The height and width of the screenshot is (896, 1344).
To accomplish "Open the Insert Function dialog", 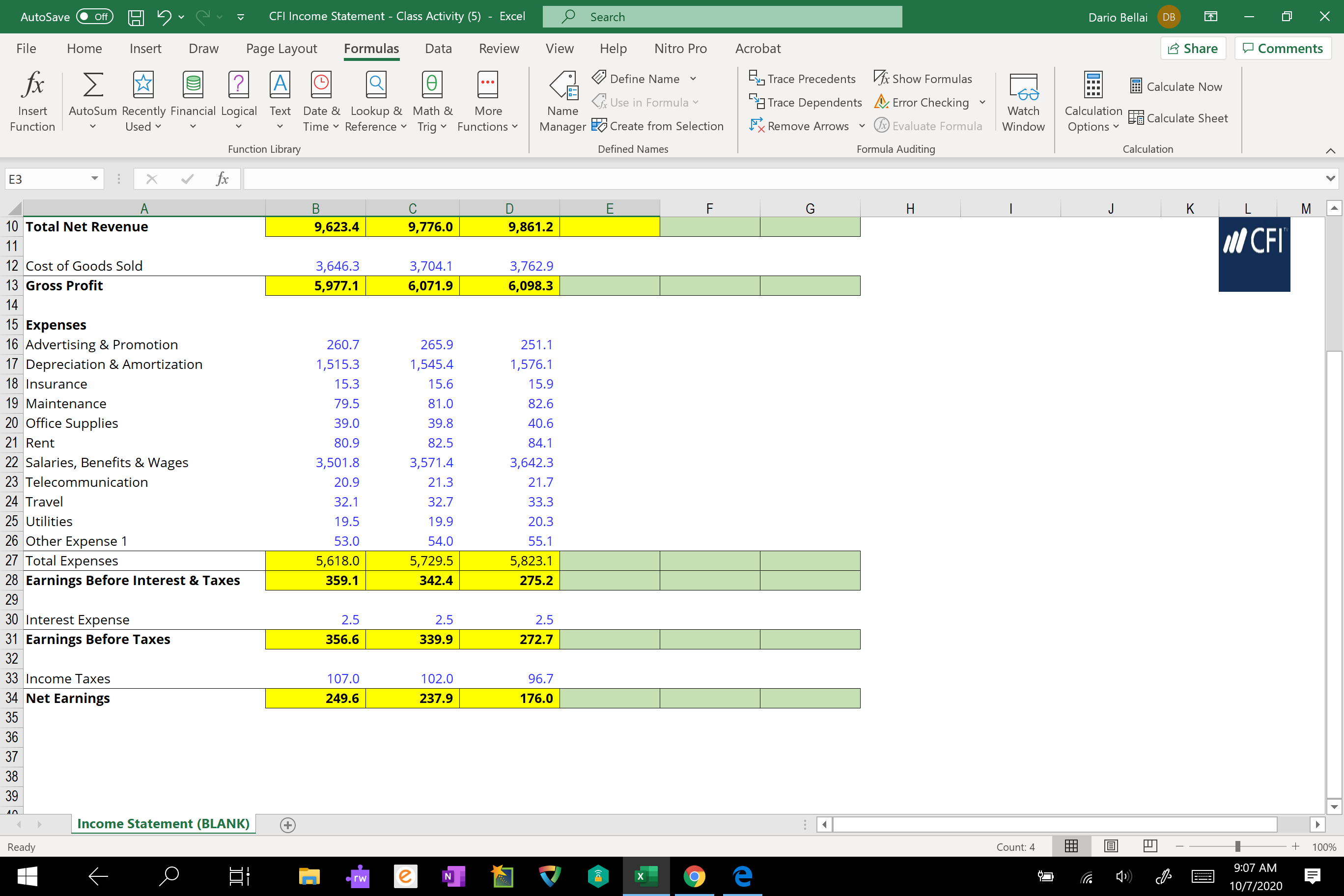I will pos(32,101).
